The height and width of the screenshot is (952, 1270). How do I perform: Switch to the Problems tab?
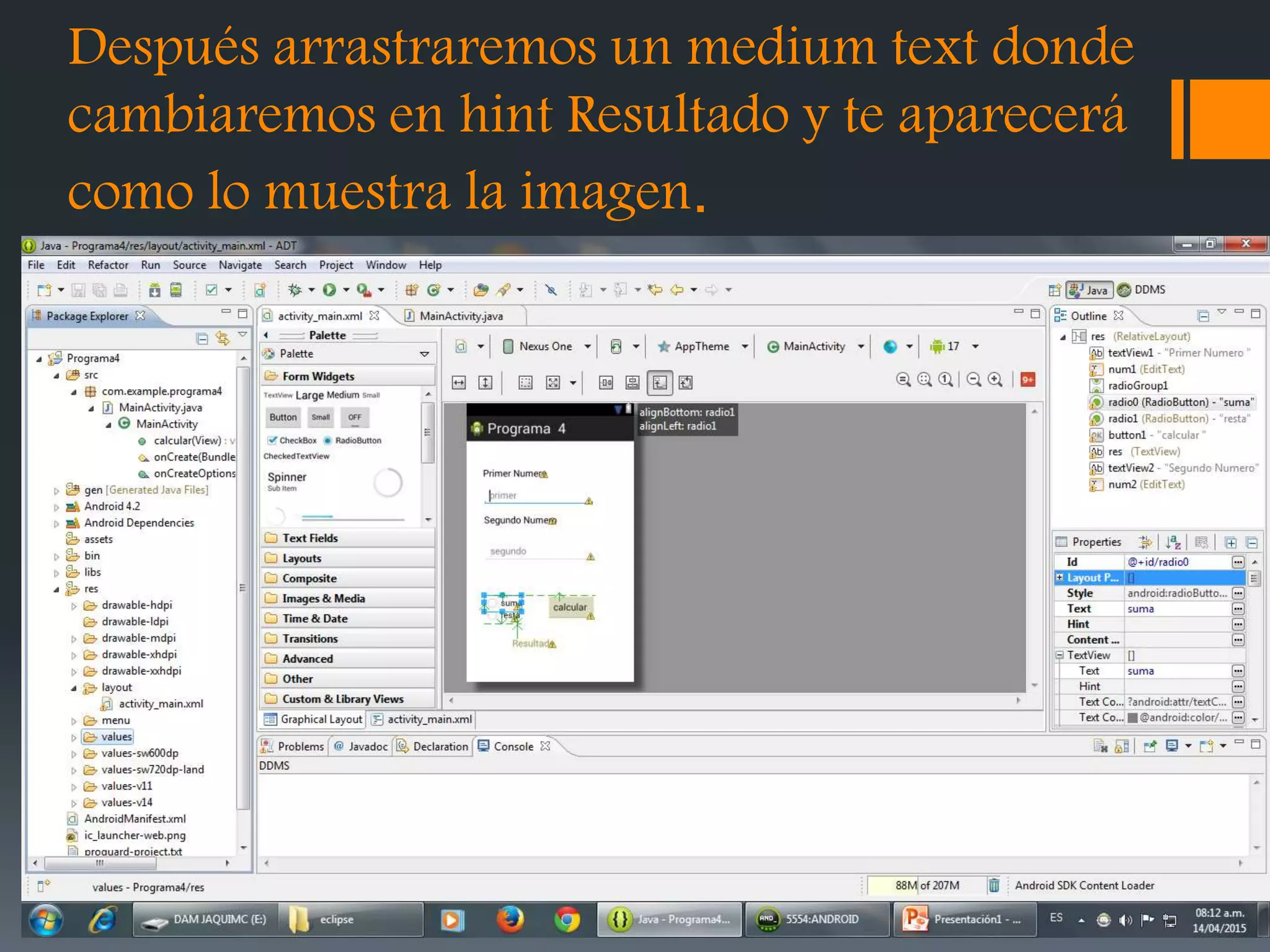click(292, 746)
